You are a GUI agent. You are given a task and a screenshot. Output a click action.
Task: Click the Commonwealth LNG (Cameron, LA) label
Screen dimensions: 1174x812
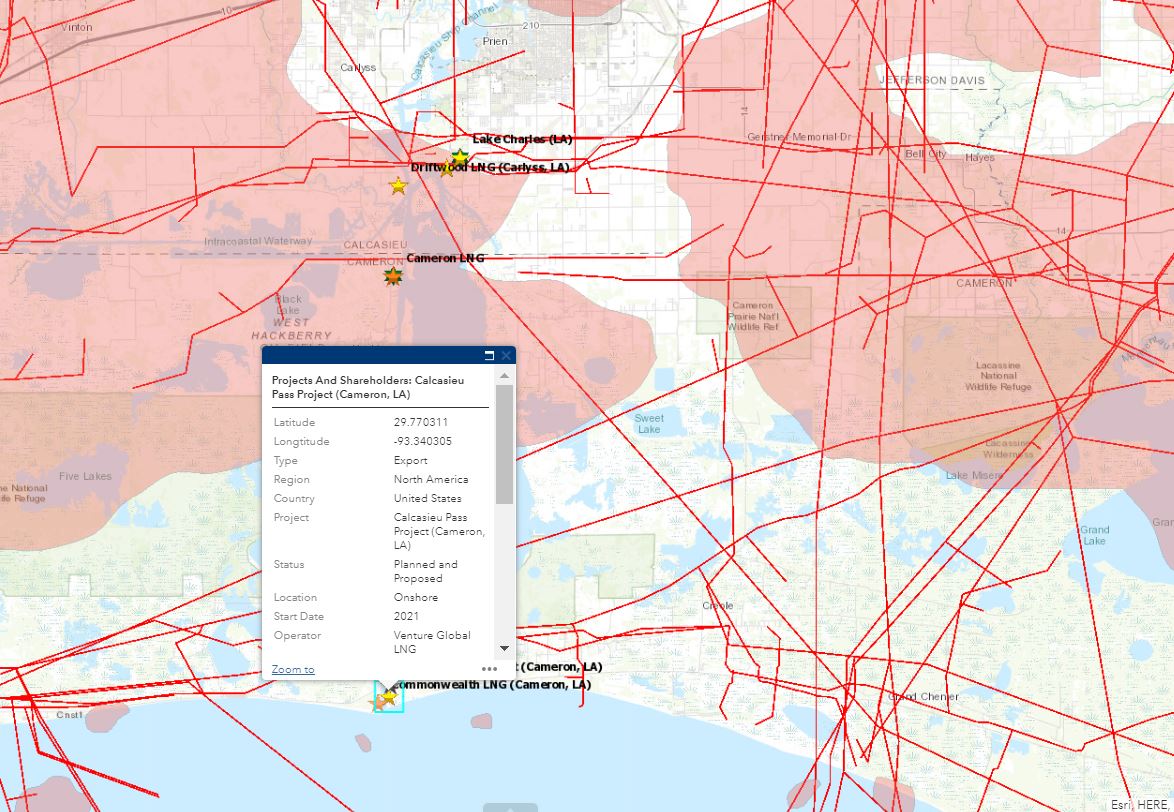(x=493, y=685)
